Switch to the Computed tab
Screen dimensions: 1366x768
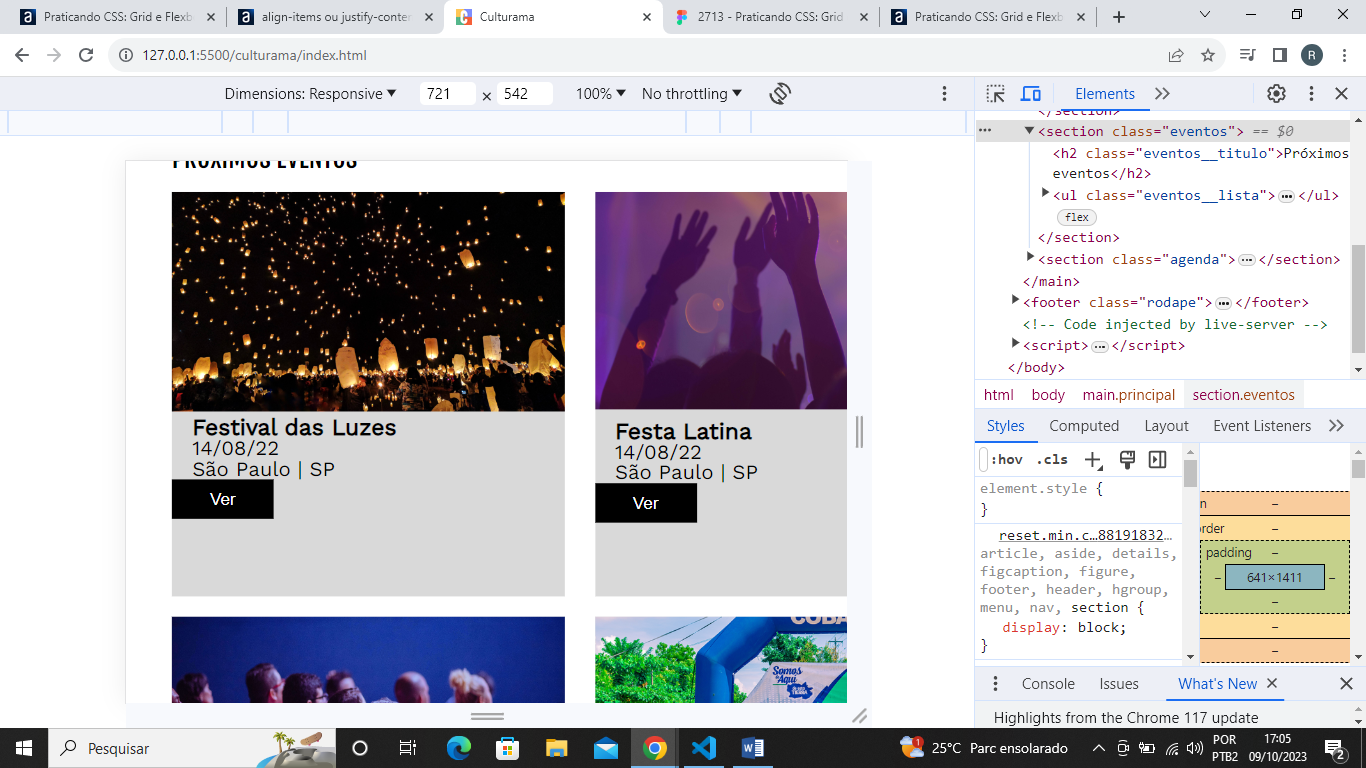pos(1084,426)
